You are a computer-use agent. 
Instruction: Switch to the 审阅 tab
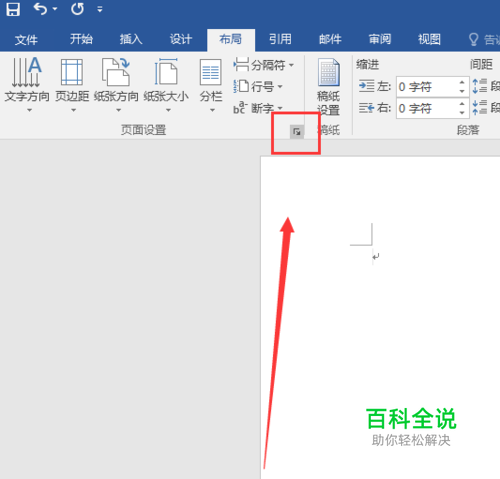pos(380,39)
